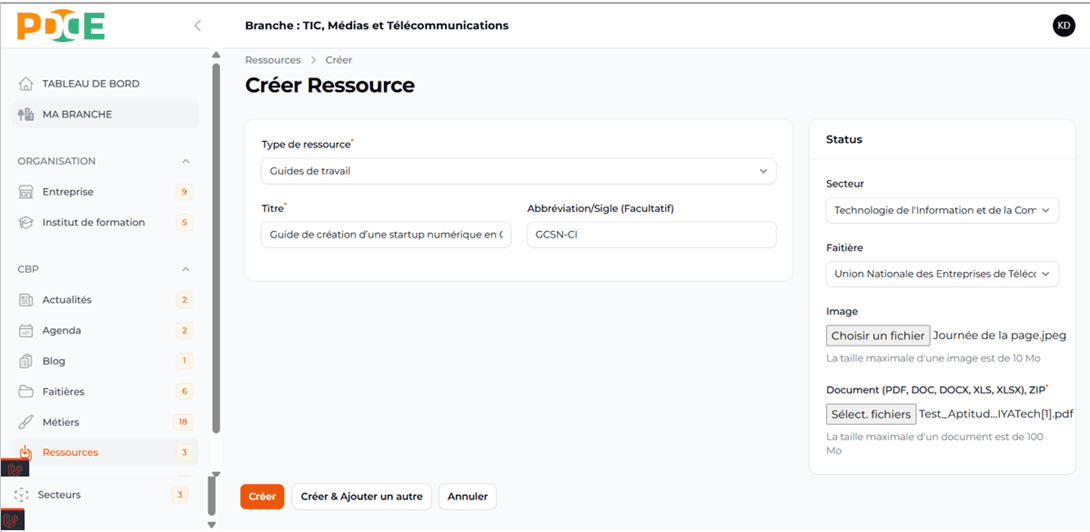Open the Type de ressource dropdown

coord(519,171)
